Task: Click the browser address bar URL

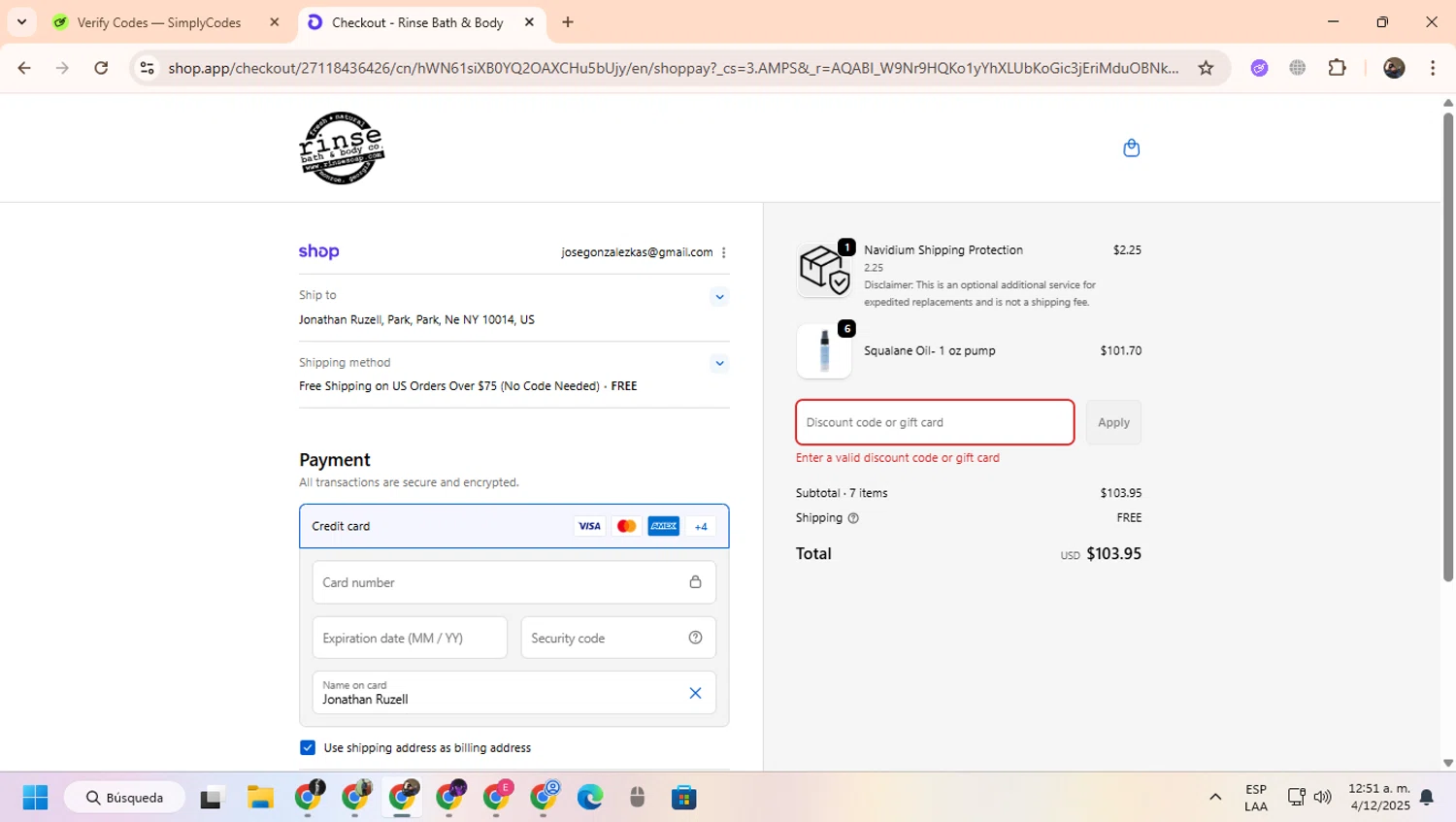Action: click(673, 68)
